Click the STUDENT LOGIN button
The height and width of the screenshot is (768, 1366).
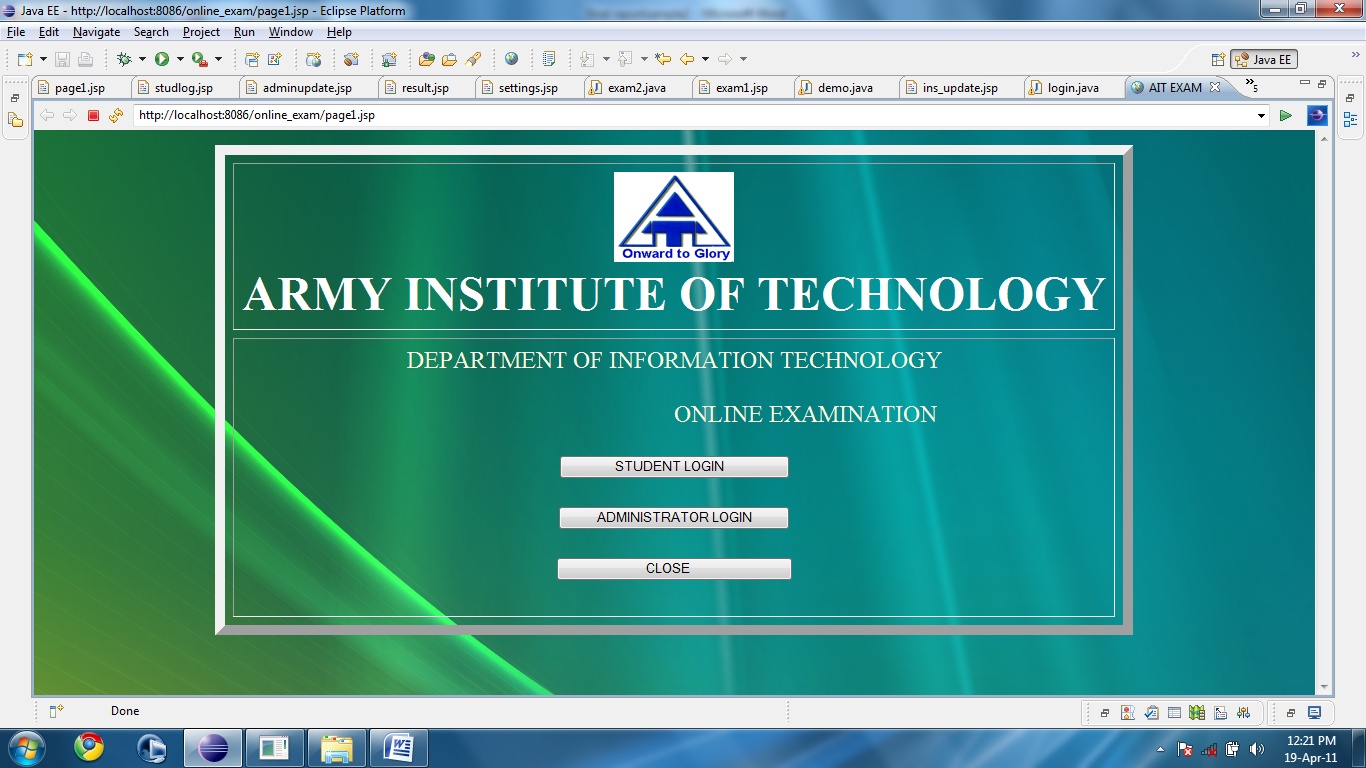674,467
